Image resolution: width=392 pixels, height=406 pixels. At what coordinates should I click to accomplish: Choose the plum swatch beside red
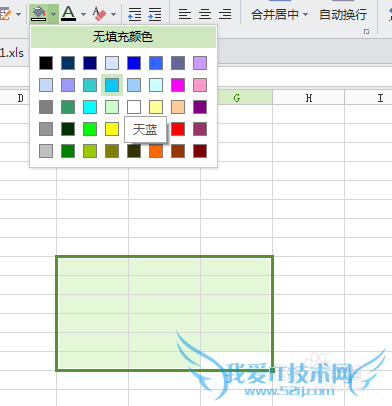200,129
